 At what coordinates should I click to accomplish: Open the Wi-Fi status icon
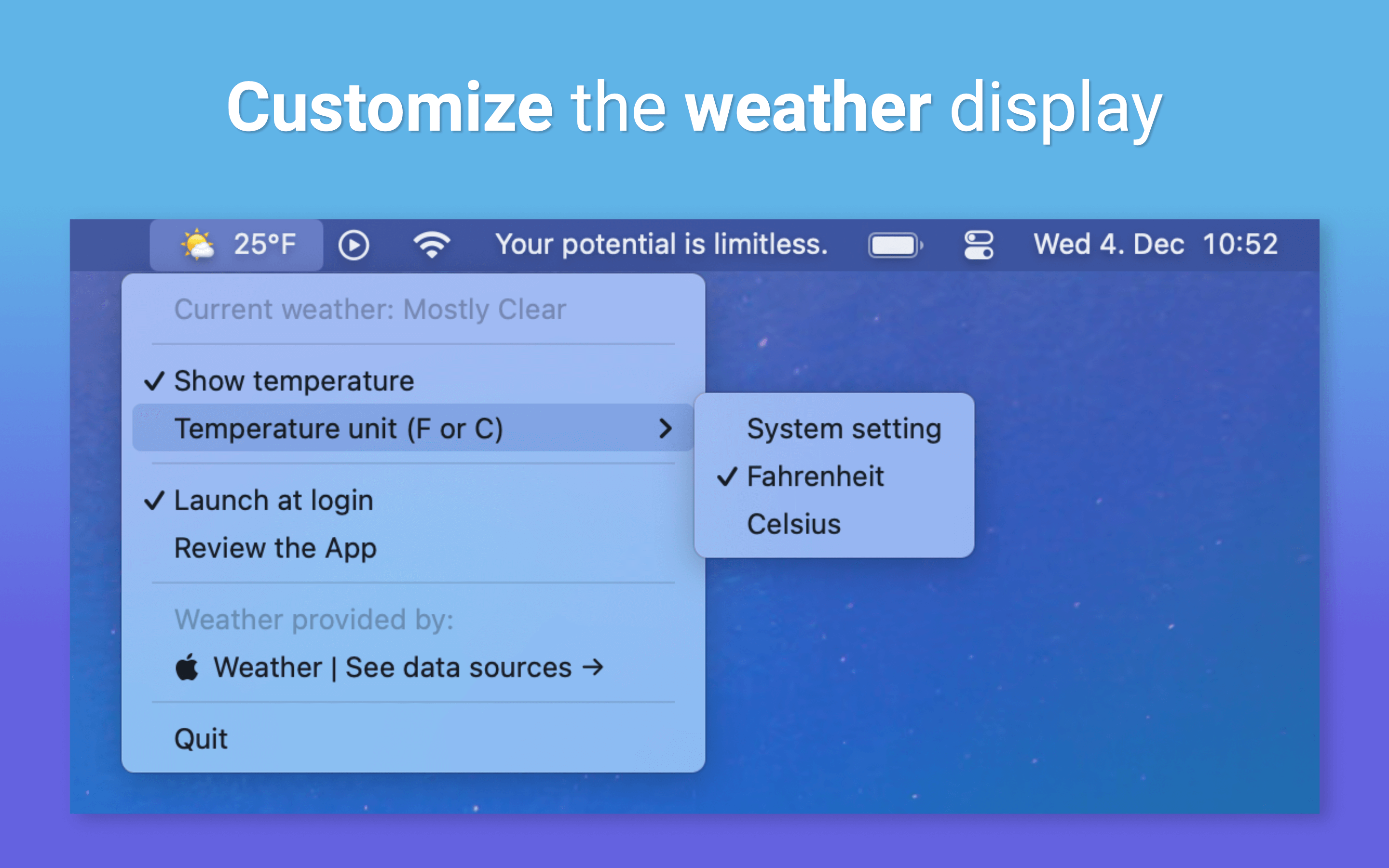432,245
